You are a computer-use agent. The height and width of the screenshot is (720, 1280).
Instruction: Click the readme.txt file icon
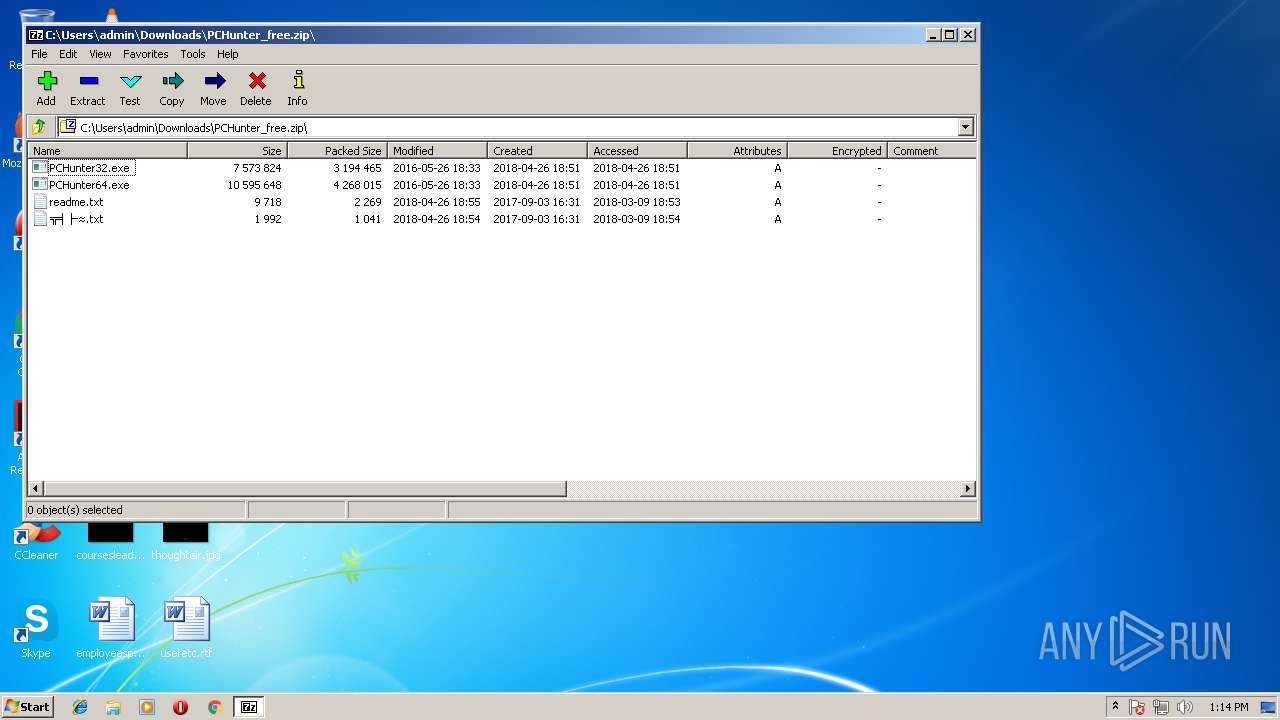(x=40, y=202)
